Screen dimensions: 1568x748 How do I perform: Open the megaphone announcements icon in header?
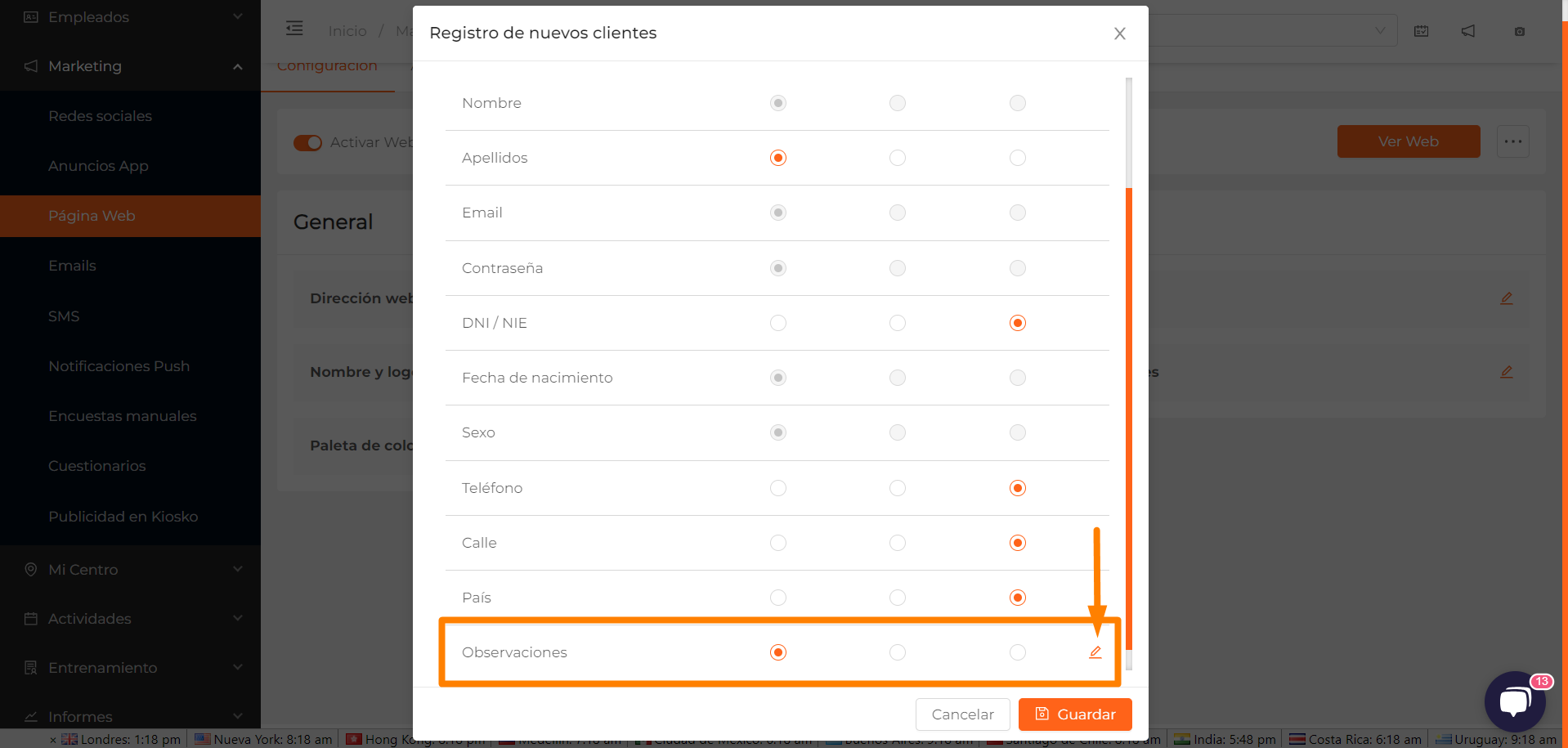pyautogui.click(x=1468, y=31)
